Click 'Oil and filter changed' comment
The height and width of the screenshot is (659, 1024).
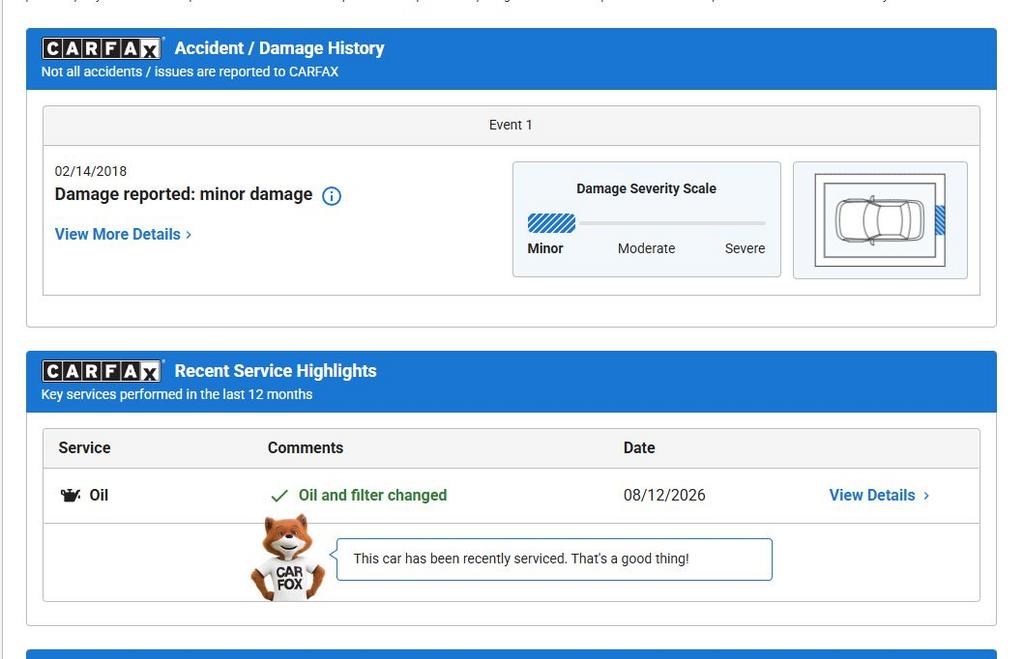pyautogui.click(x=373, y=495)
